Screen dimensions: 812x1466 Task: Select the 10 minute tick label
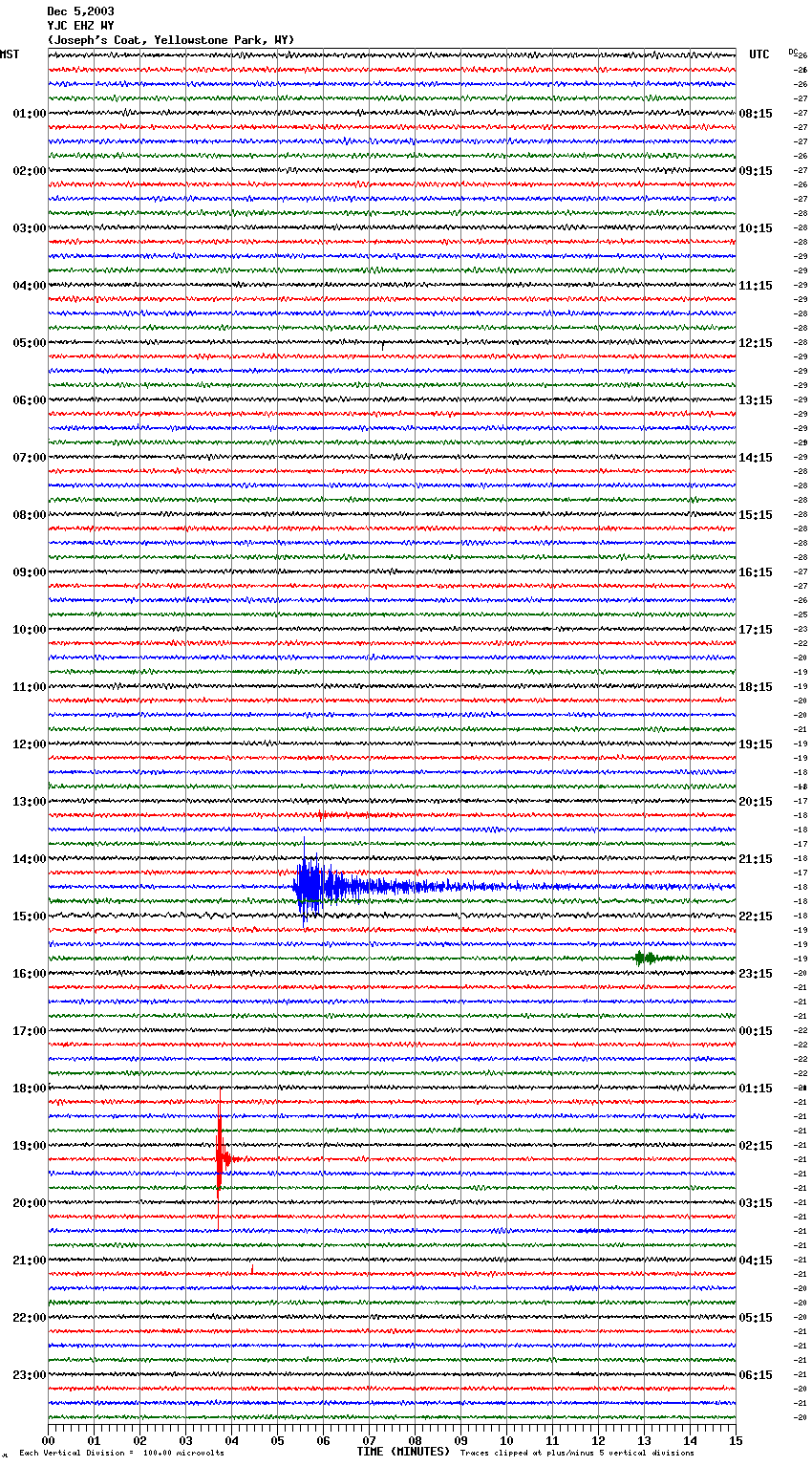tap(506, 1440)
